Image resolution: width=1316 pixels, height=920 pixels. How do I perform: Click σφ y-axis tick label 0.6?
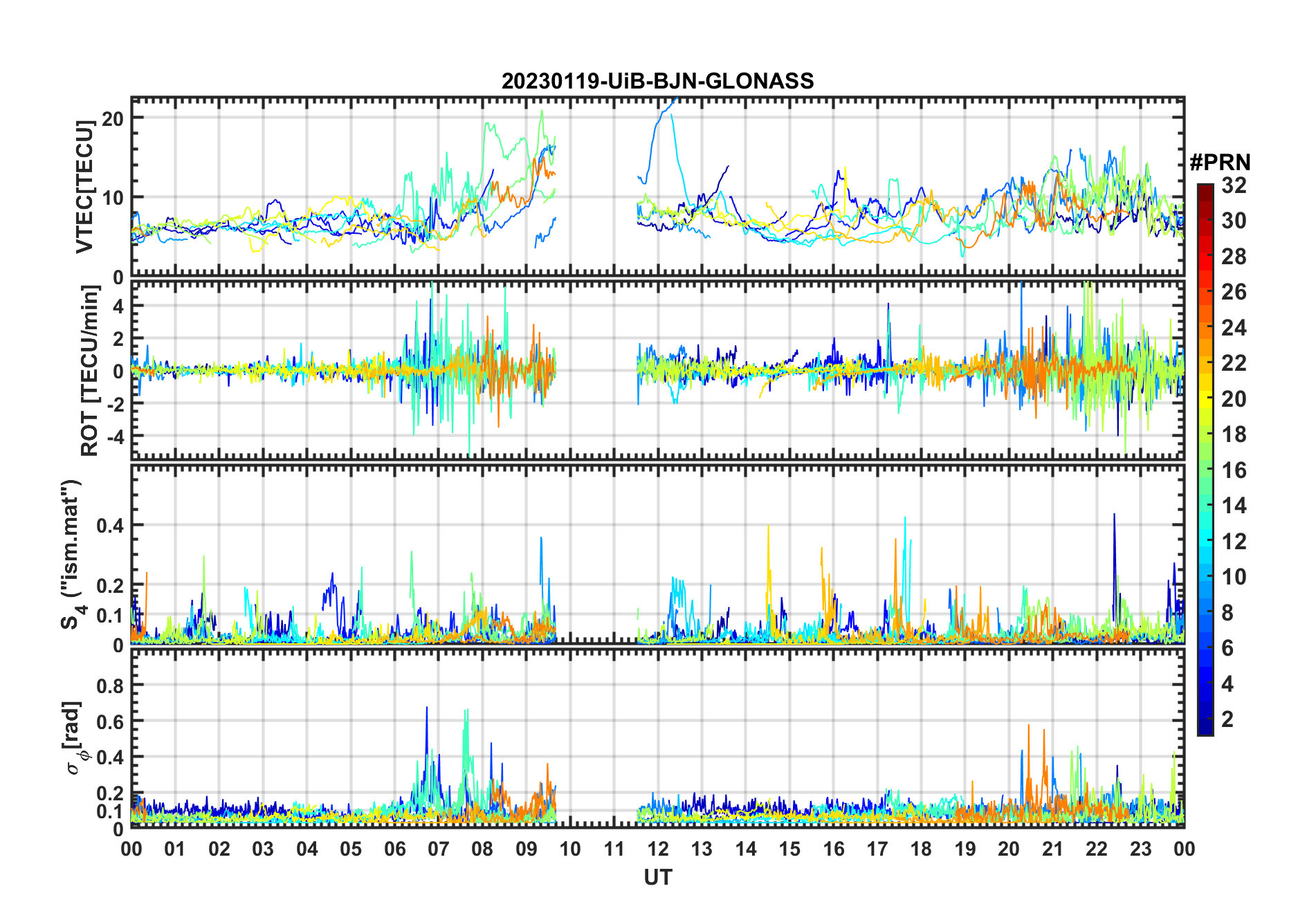pyautogui.click(x=110, y=721)
